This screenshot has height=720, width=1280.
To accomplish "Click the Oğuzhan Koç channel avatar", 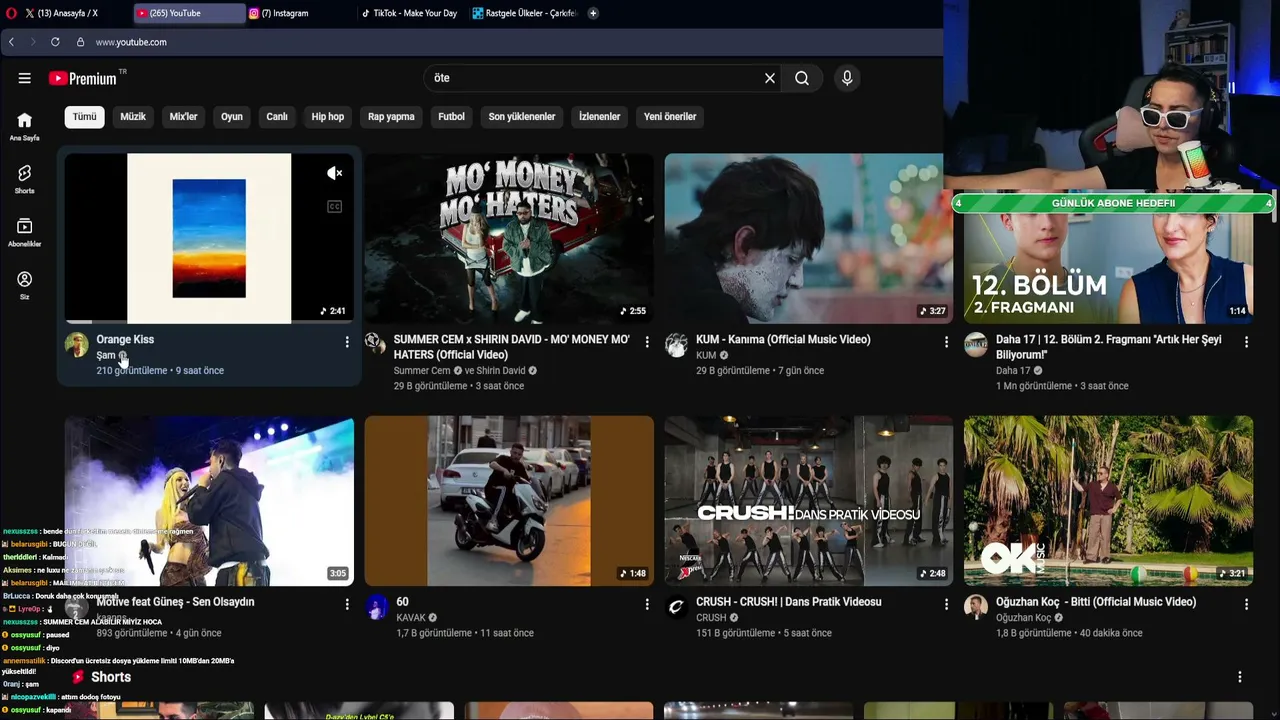I will point(976,607).
